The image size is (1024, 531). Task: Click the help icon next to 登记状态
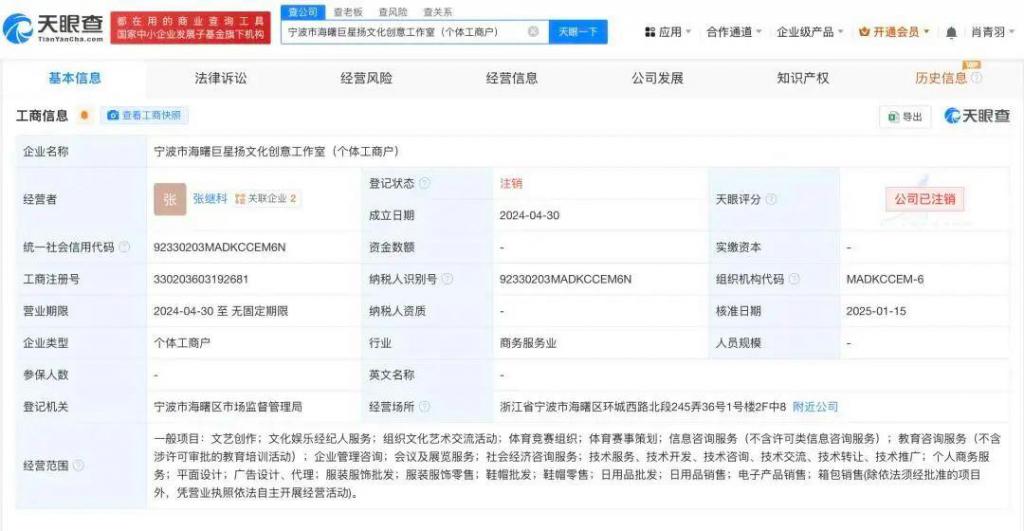(x=425, y=184)
